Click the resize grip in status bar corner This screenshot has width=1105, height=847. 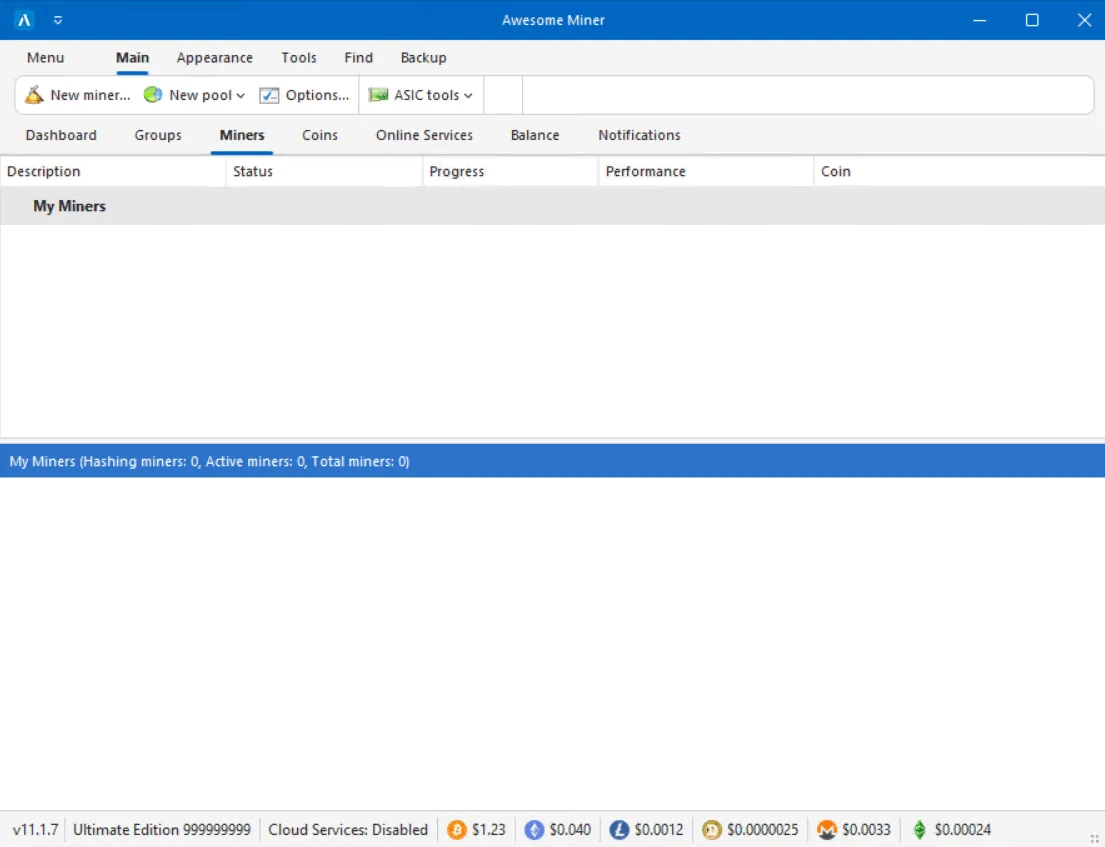pyautogui.click(x=1095, y=838)
